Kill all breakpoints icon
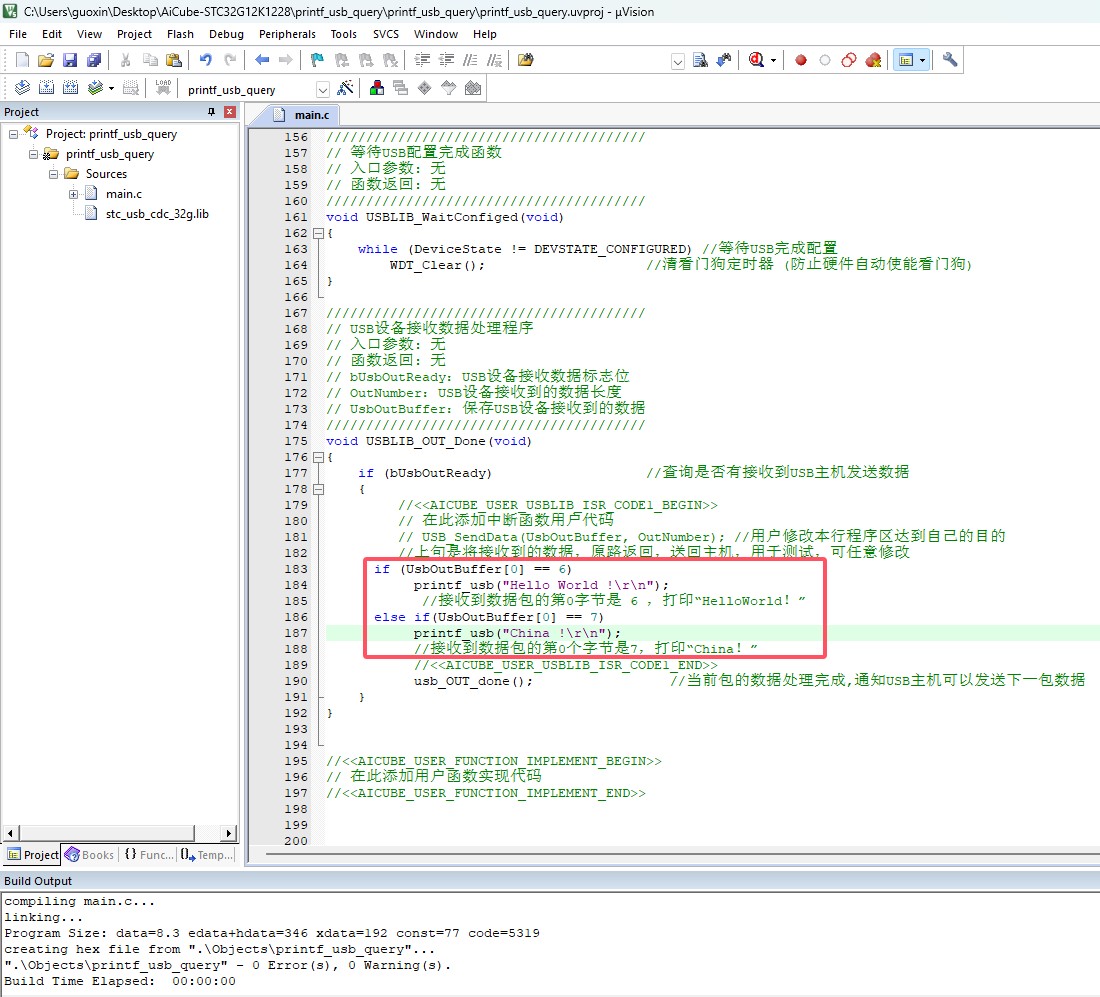 pyautogui.click(x=873, y=60)
